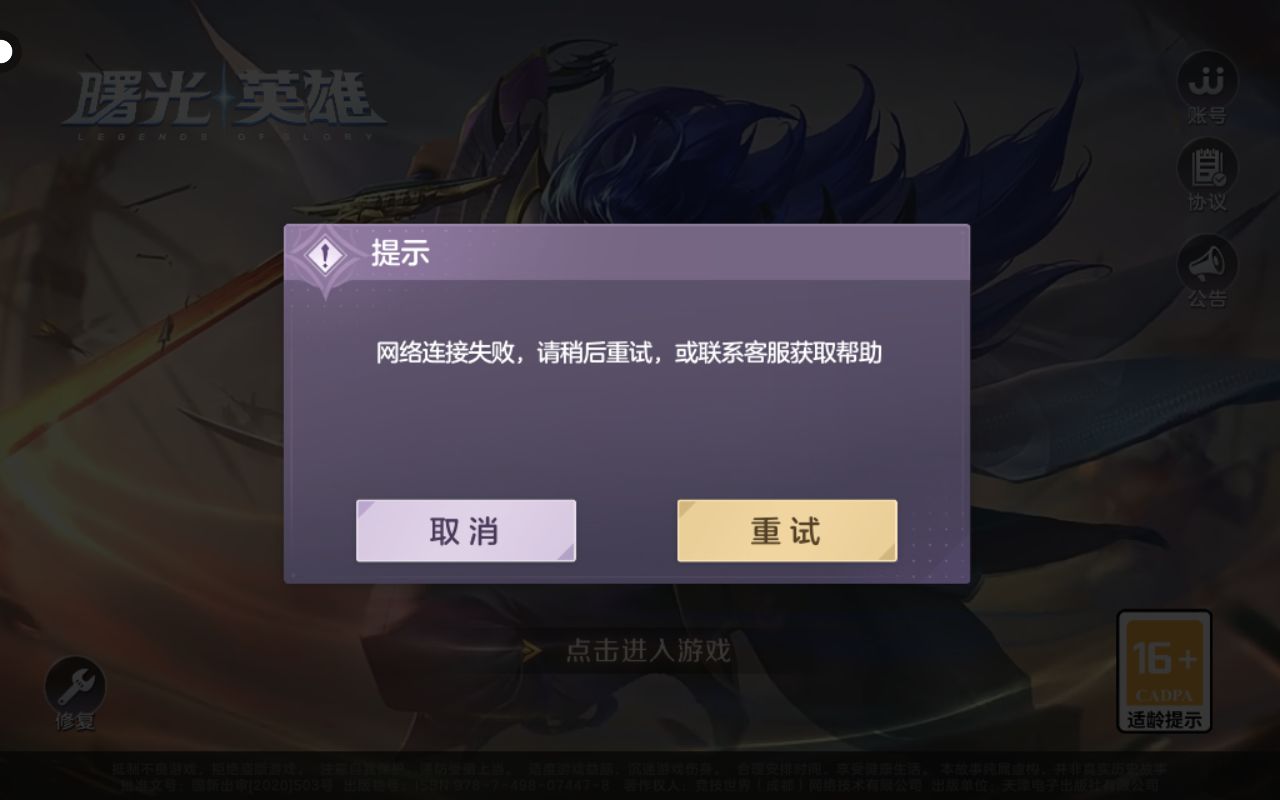Retry the connection with 重试 button
The height and width of the screenshot is (800, 1280).
(x=787, y=531)
